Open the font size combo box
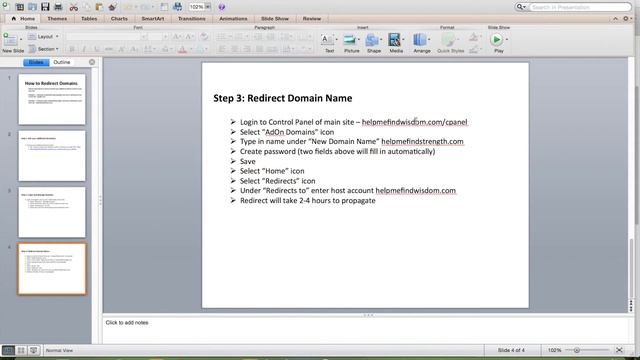Viewport: 640px width, 360px height. coord(159,37)
